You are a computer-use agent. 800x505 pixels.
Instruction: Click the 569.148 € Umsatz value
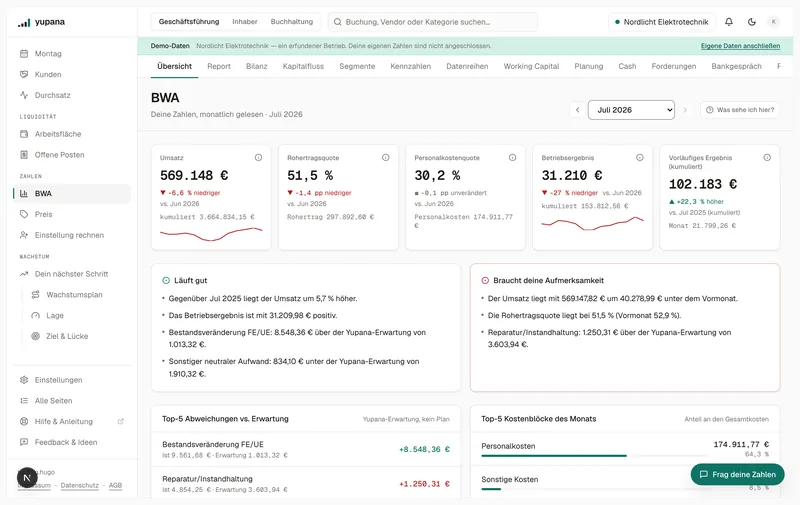click(194, 175)
